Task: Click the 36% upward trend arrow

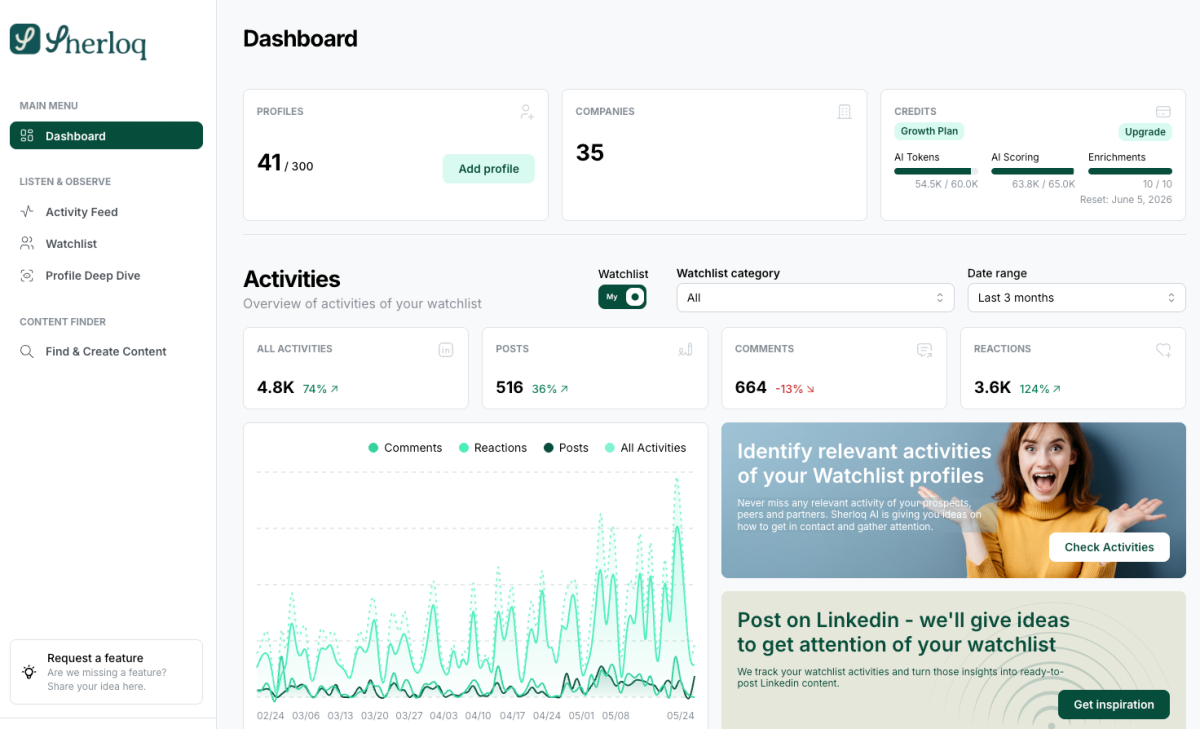Action: [564, 389]
